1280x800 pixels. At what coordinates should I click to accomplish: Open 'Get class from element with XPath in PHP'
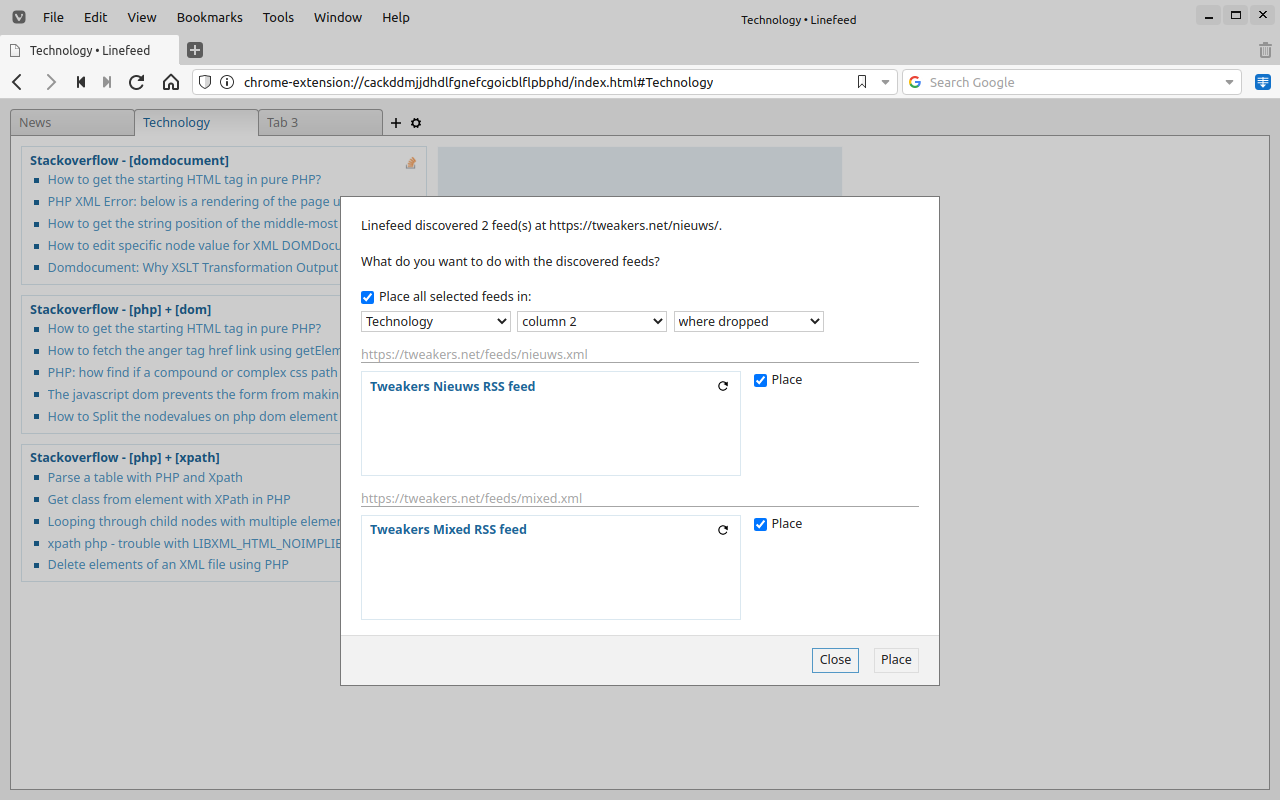pyautogui.click(x=169, y=500)
